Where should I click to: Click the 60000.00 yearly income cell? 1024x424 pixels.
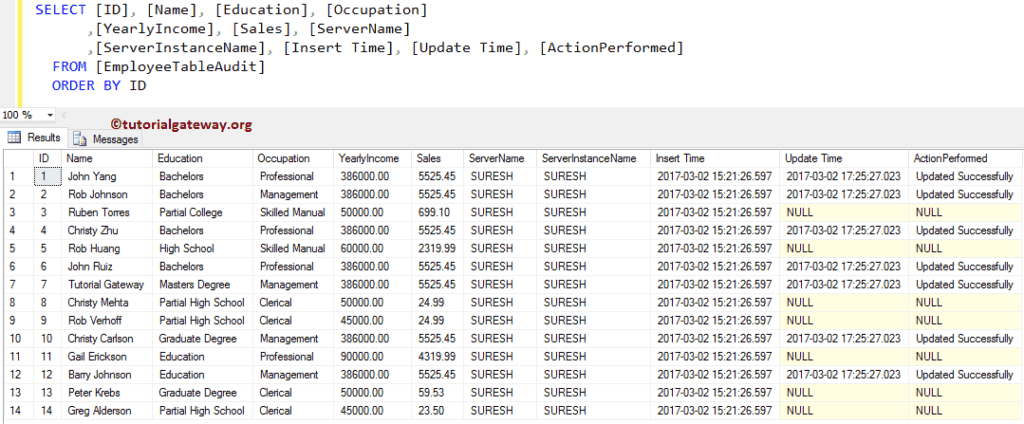click(x=373, y=248)
